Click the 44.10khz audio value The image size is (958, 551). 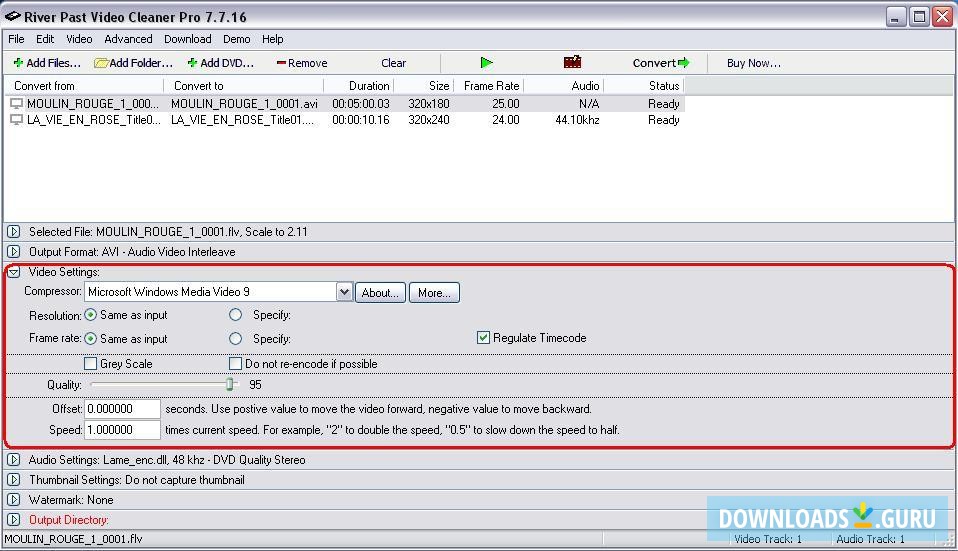[577, 120]
